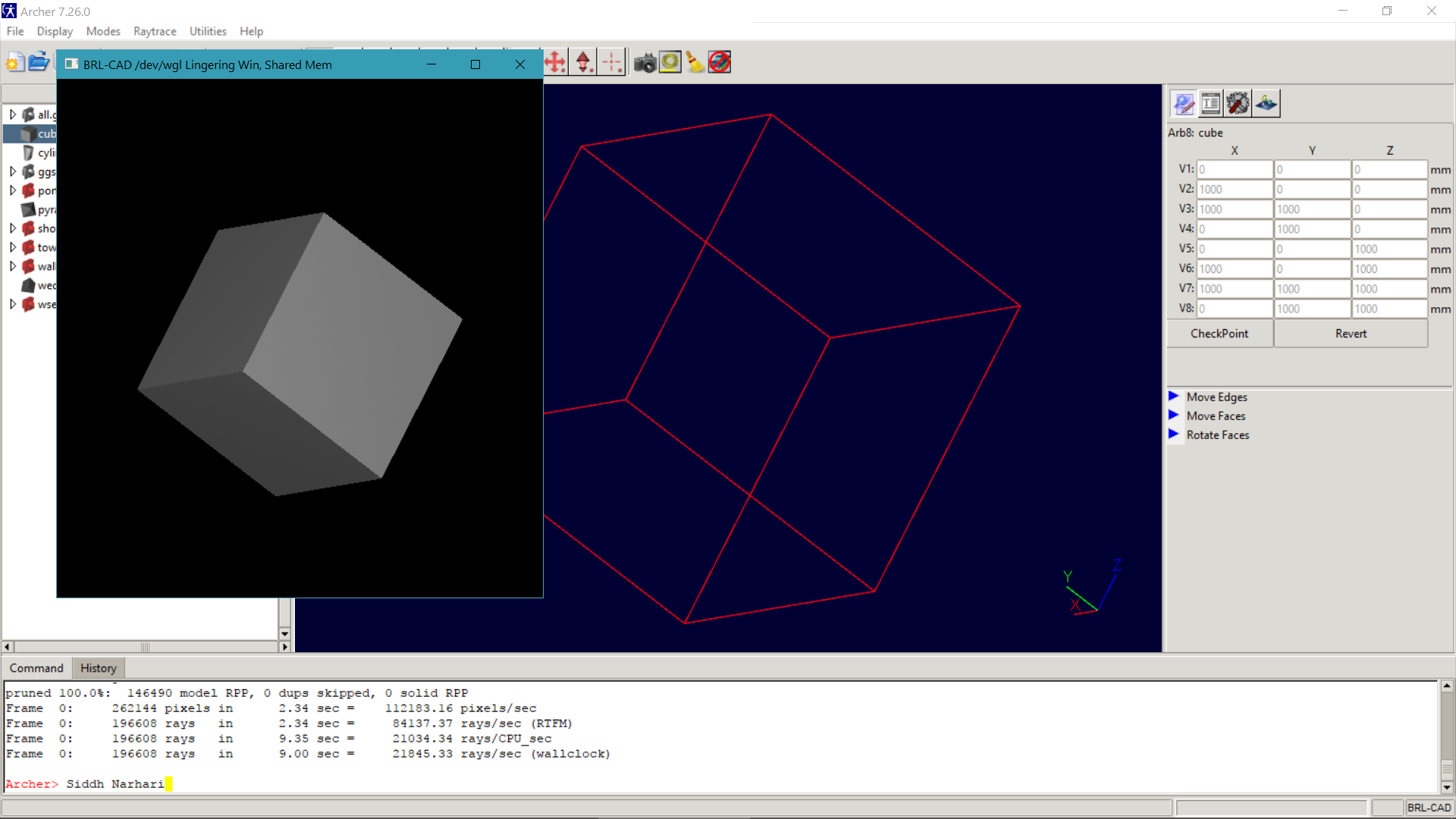Click the red abort raytrace icon
The width and height of the screenshot is (1456, 819).
click(720, 62)
